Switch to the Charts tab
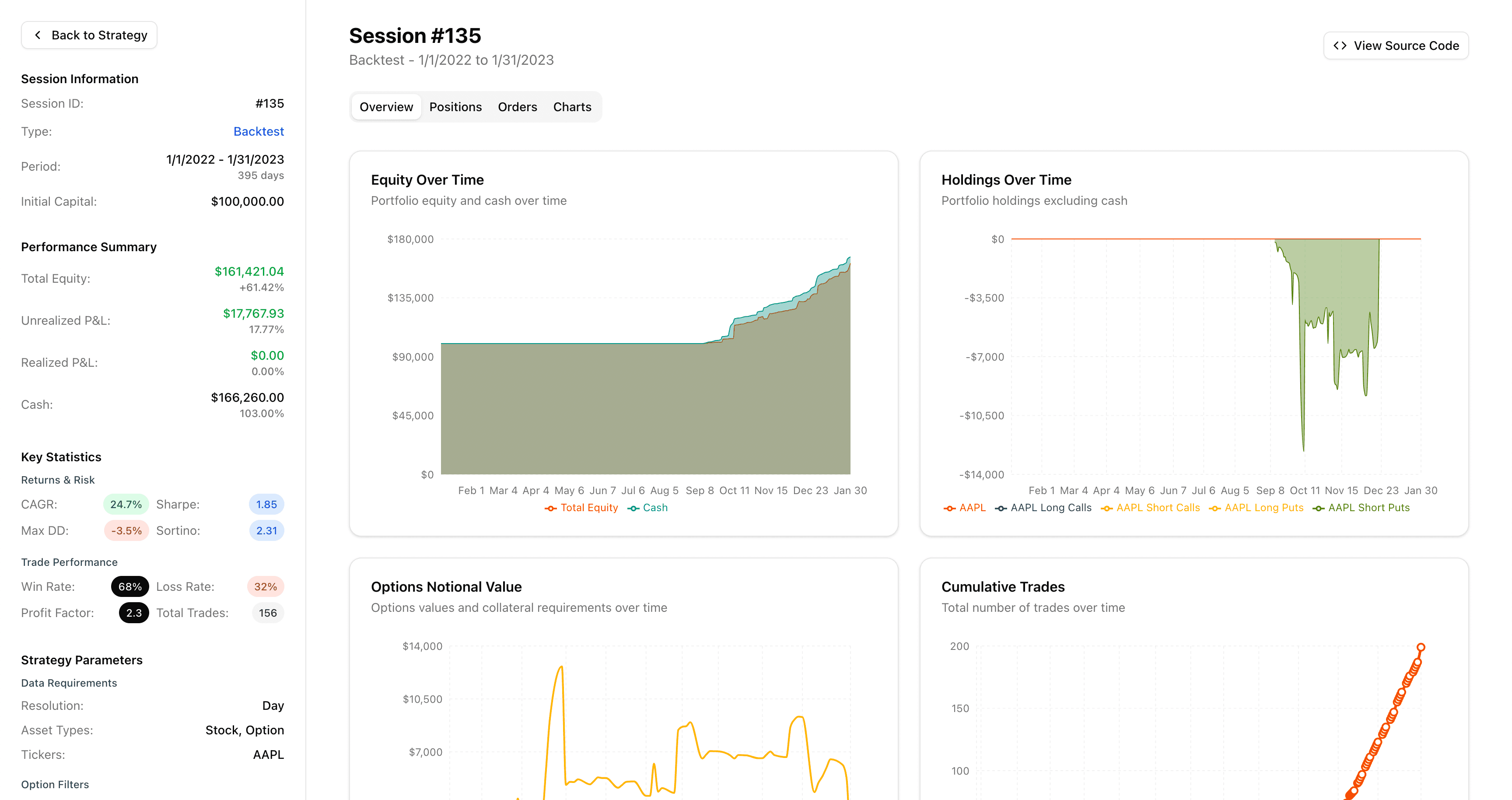The width and height of the screenshot is (1512, 800). (572, 107)
